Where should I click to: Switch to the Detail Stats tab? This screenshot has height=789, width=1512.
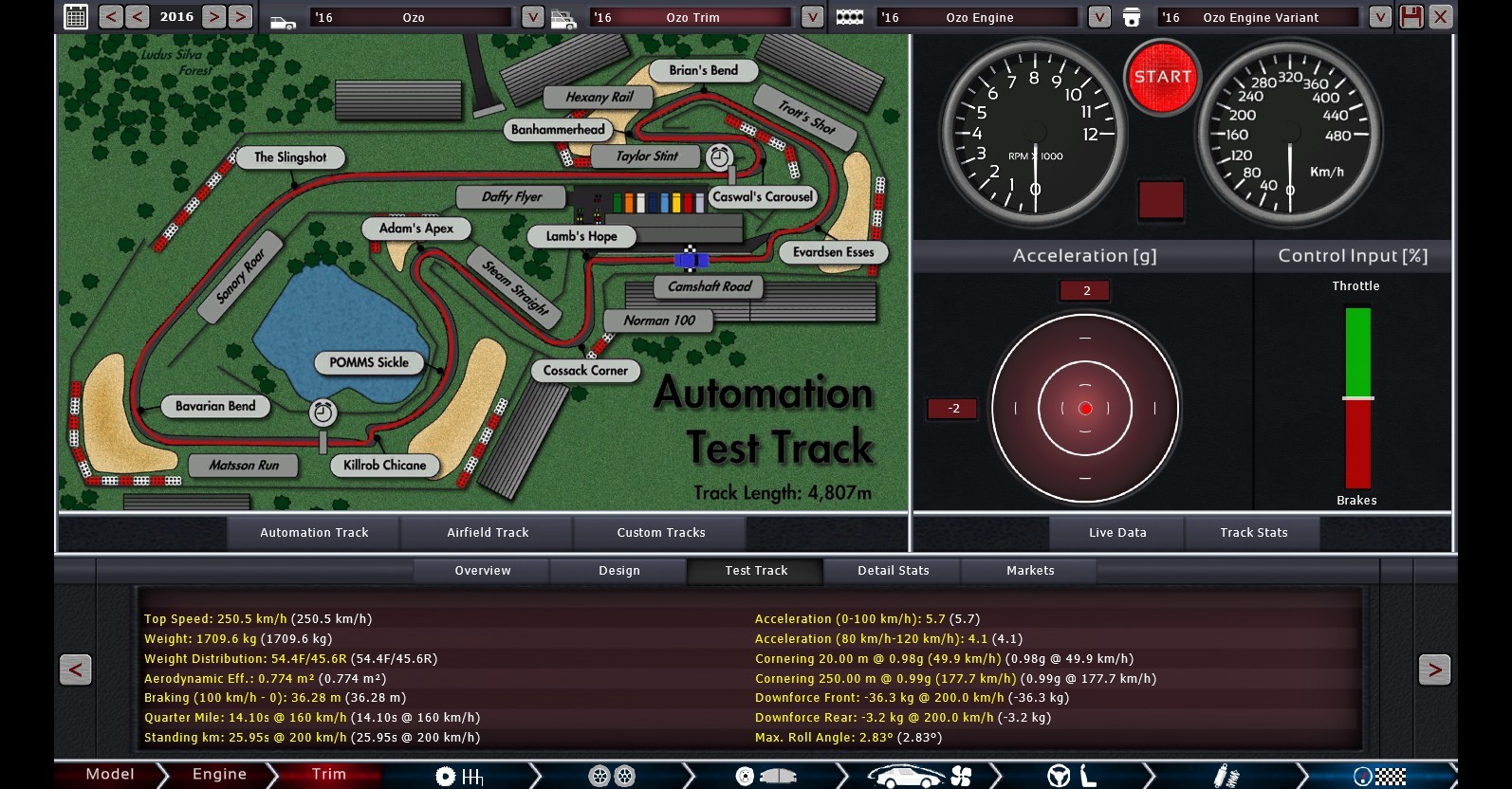[x=893, y=571]
